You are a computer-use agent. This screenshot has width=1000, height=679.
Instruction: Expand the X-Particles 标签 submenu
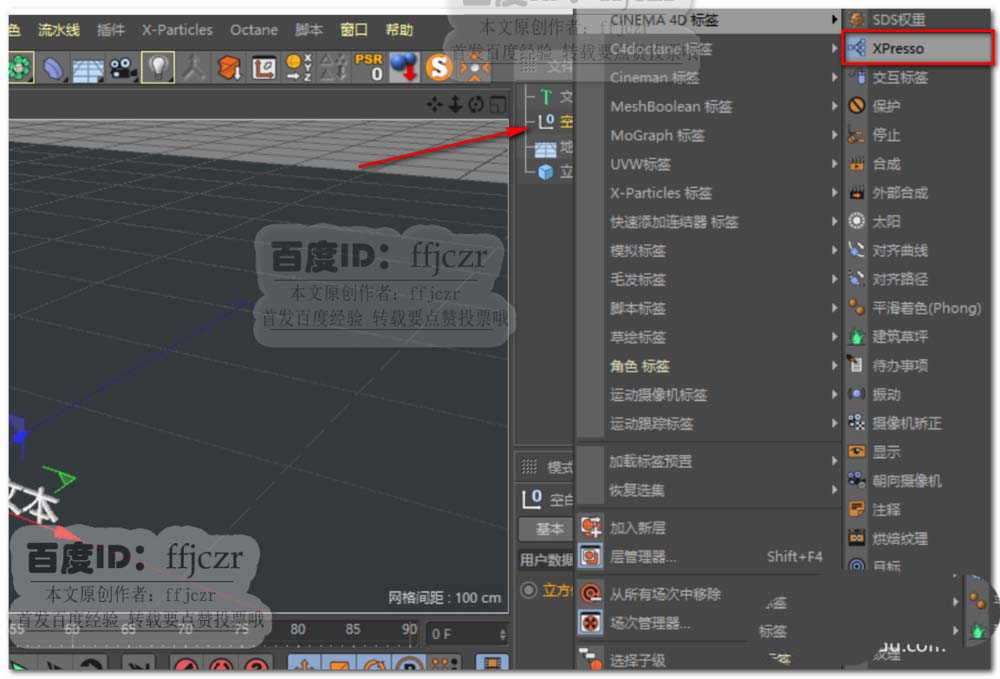(709, 193)
